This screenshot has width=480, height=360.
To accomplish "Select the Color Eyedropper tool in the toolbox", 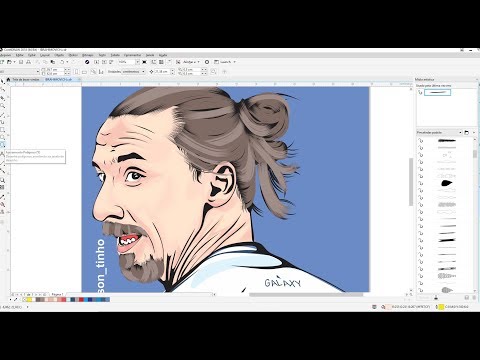I will (x=3, y=197).
